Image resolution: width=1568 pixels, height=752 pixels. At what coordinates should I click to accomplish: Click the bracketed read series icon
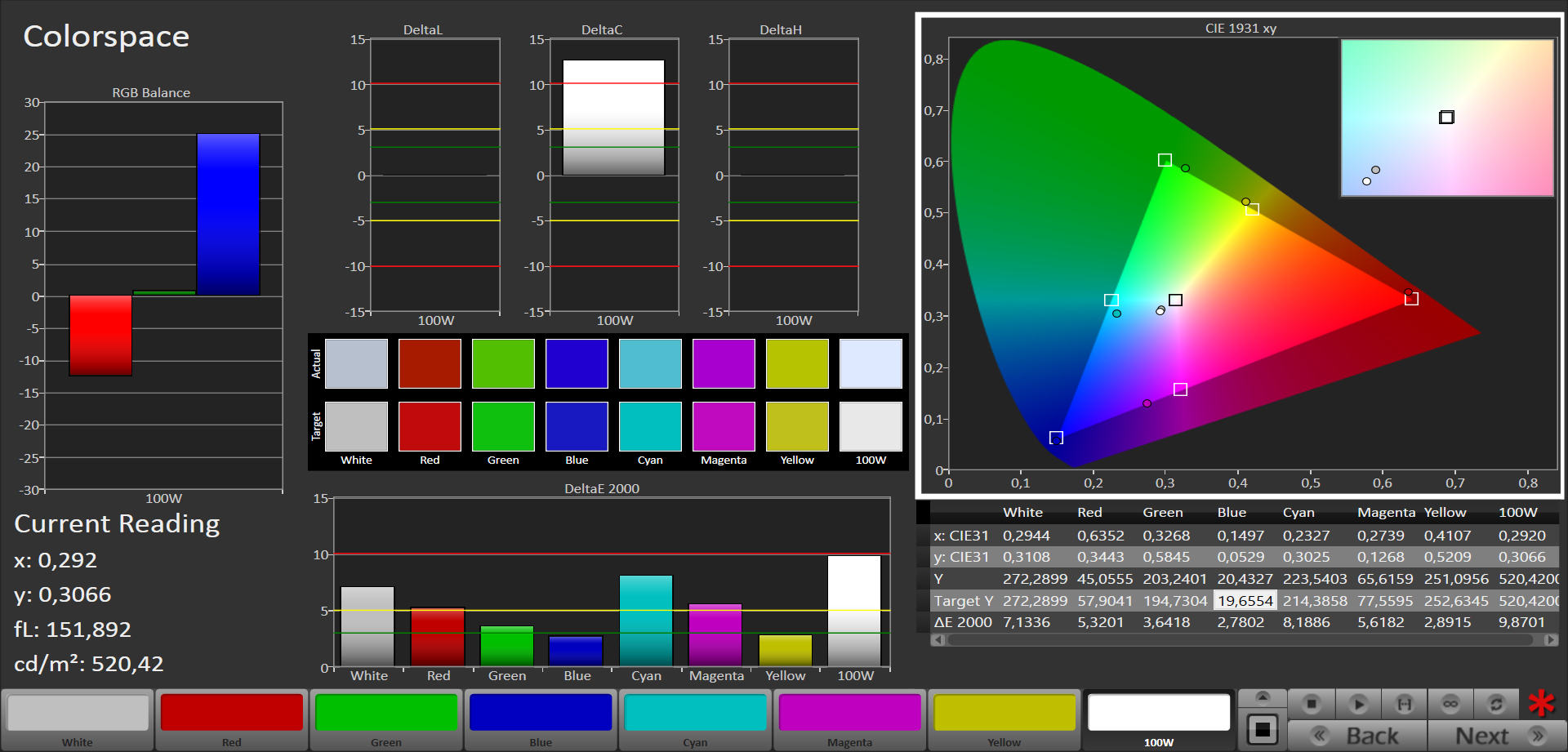pyautogui.click(x=1404, y=704)
